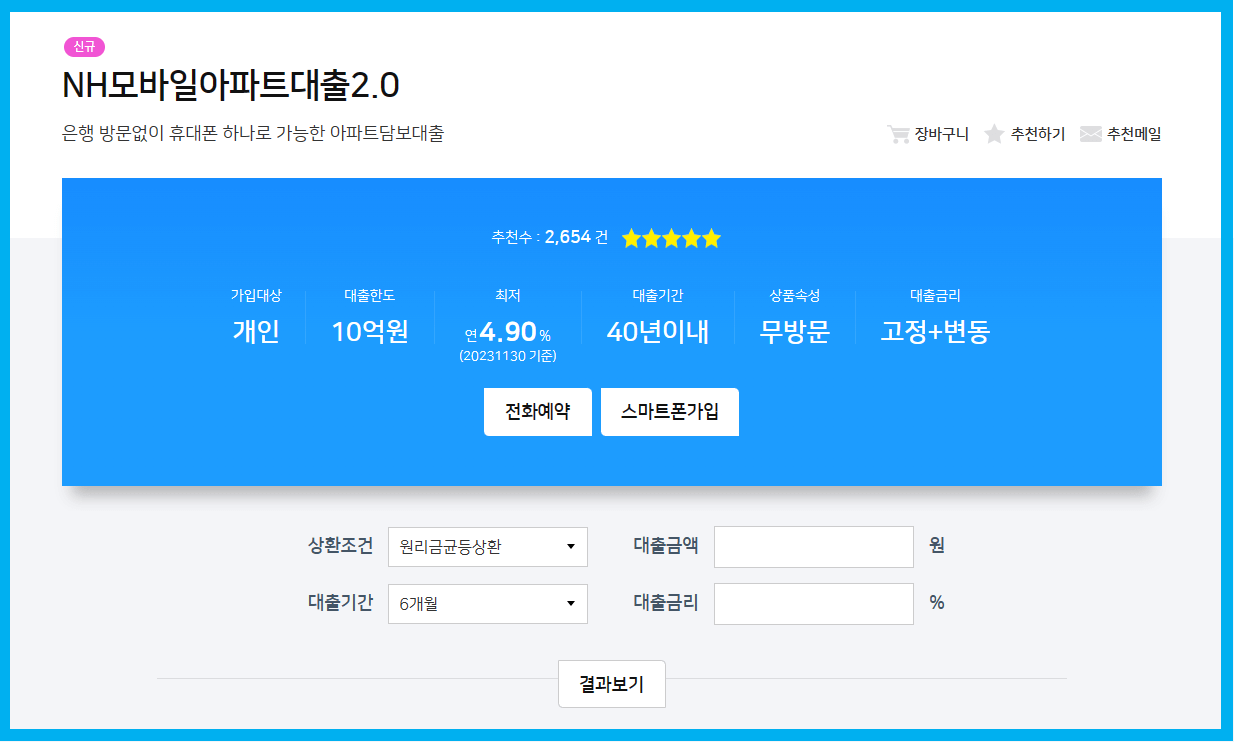Click the 무방문 product attribute value
This screenshot has height=742, width=1234.
pyautogui.click(x=795, y=332)
